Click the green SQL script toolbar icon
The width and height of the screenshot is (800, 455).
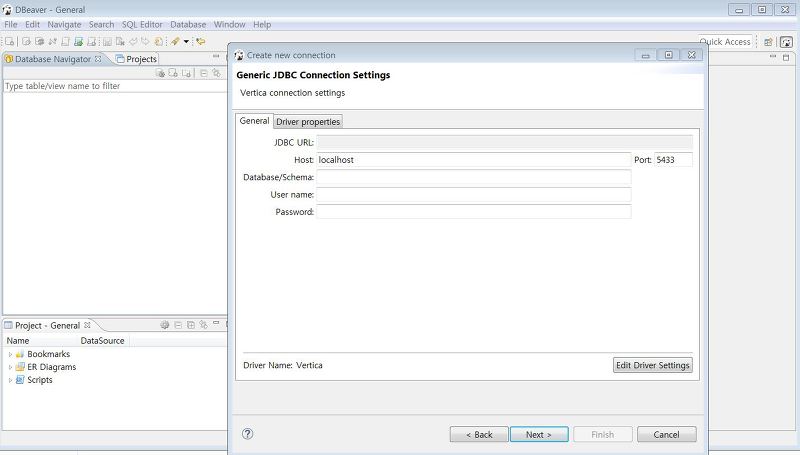[x=78, y=41]
